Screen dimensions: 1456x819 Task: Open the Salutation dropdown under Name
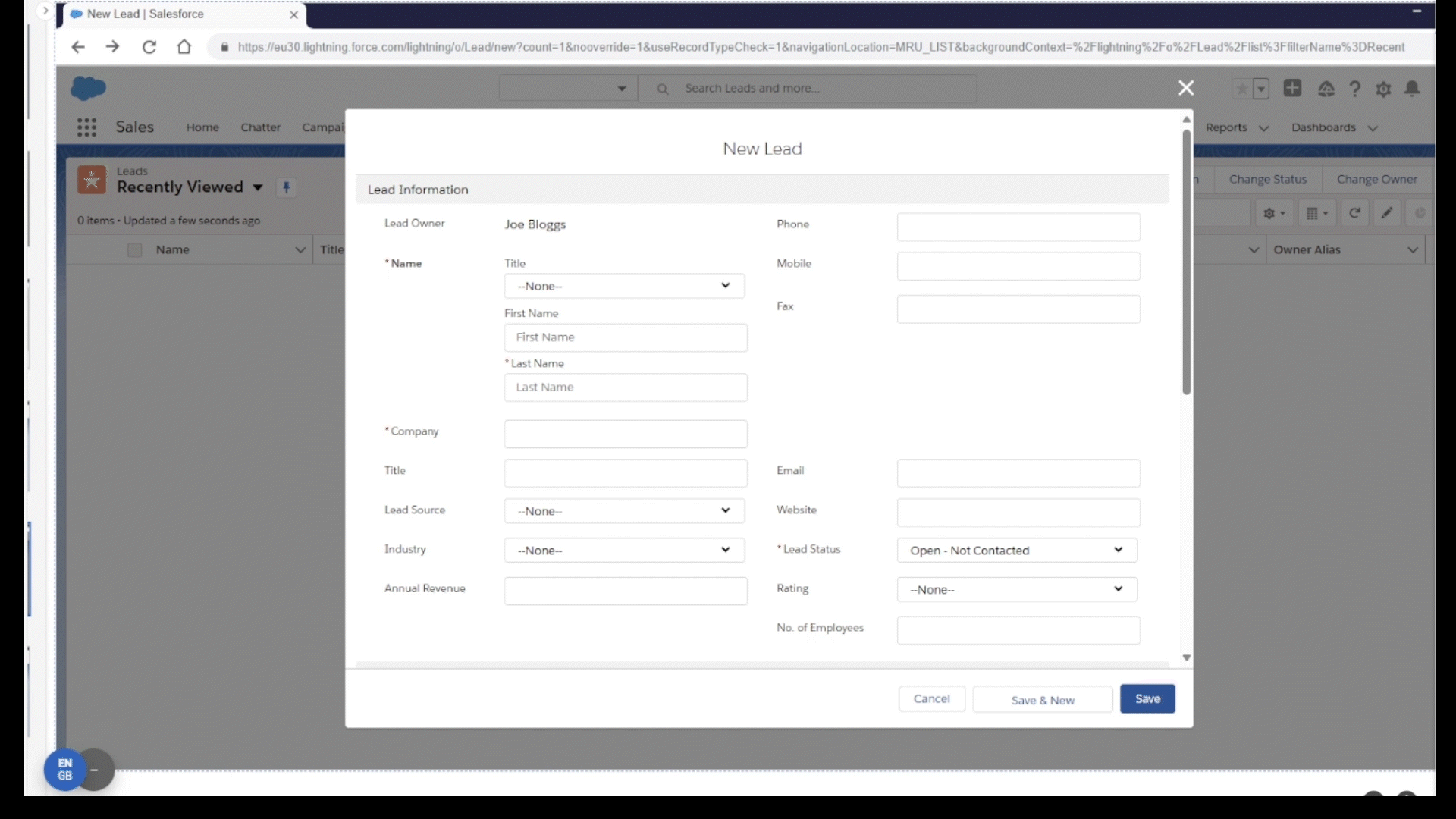(x=623, y=286)
